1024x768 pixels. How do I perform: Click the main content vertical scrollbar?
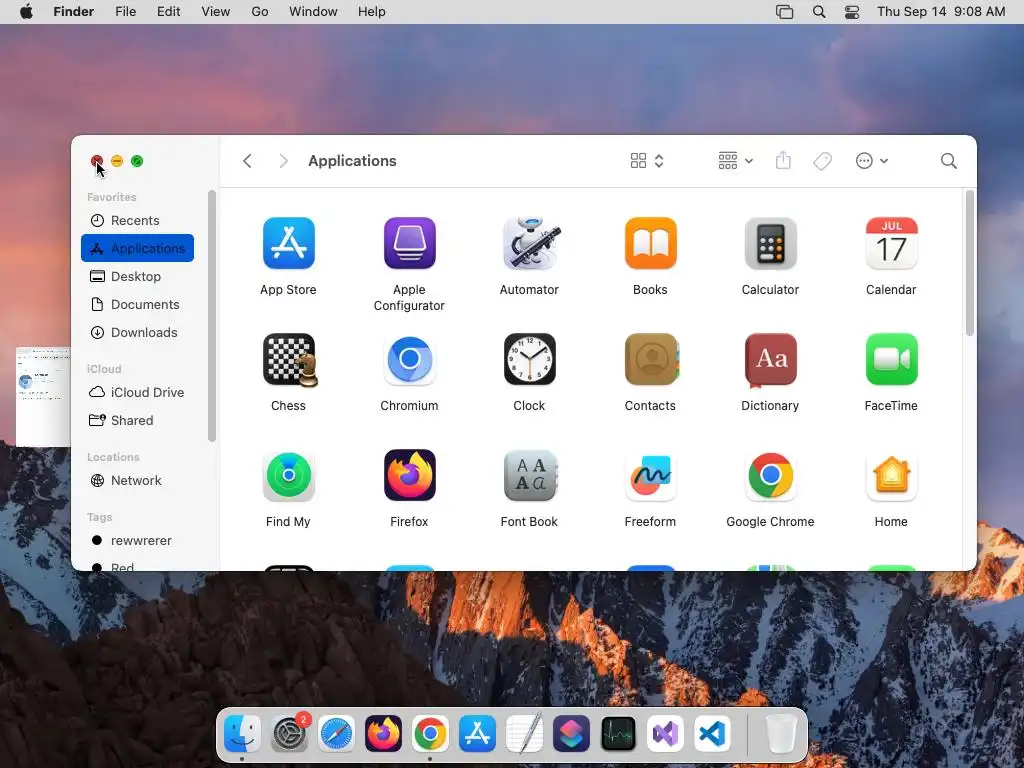coord(970,263)
